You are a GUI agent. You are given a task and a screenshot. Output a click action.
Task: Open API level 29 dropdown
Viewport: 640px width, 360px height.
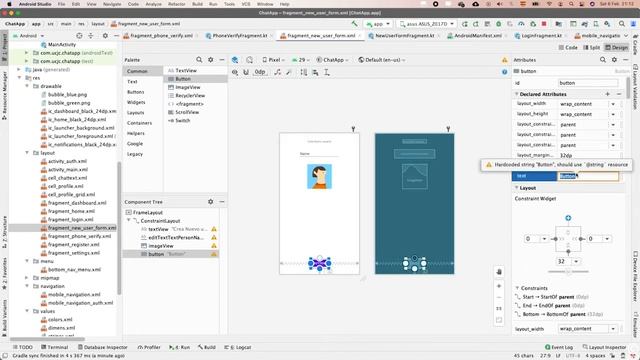pos(300,60)
